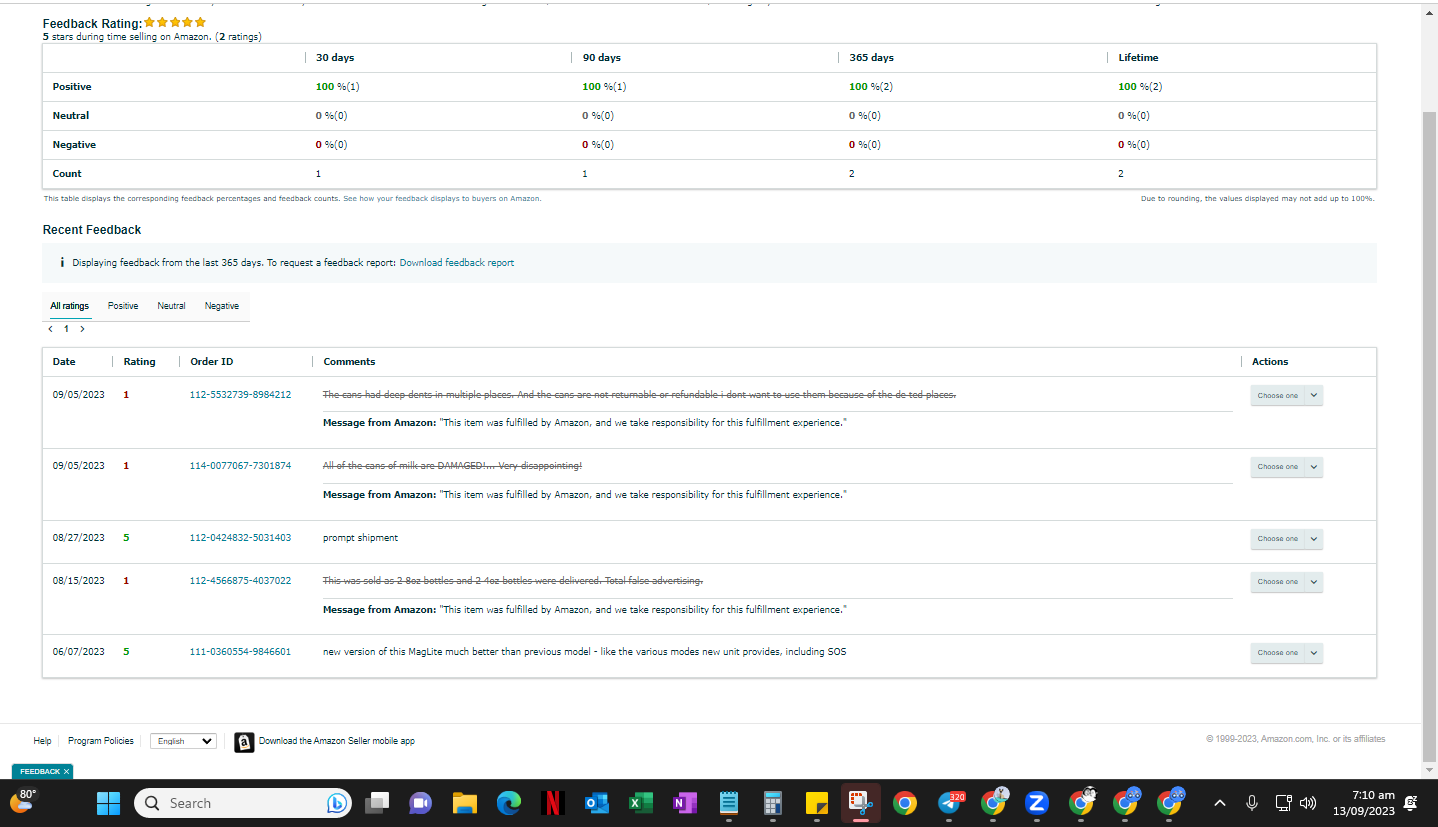Open order 112-4566875-4037022

pos(240,581)
